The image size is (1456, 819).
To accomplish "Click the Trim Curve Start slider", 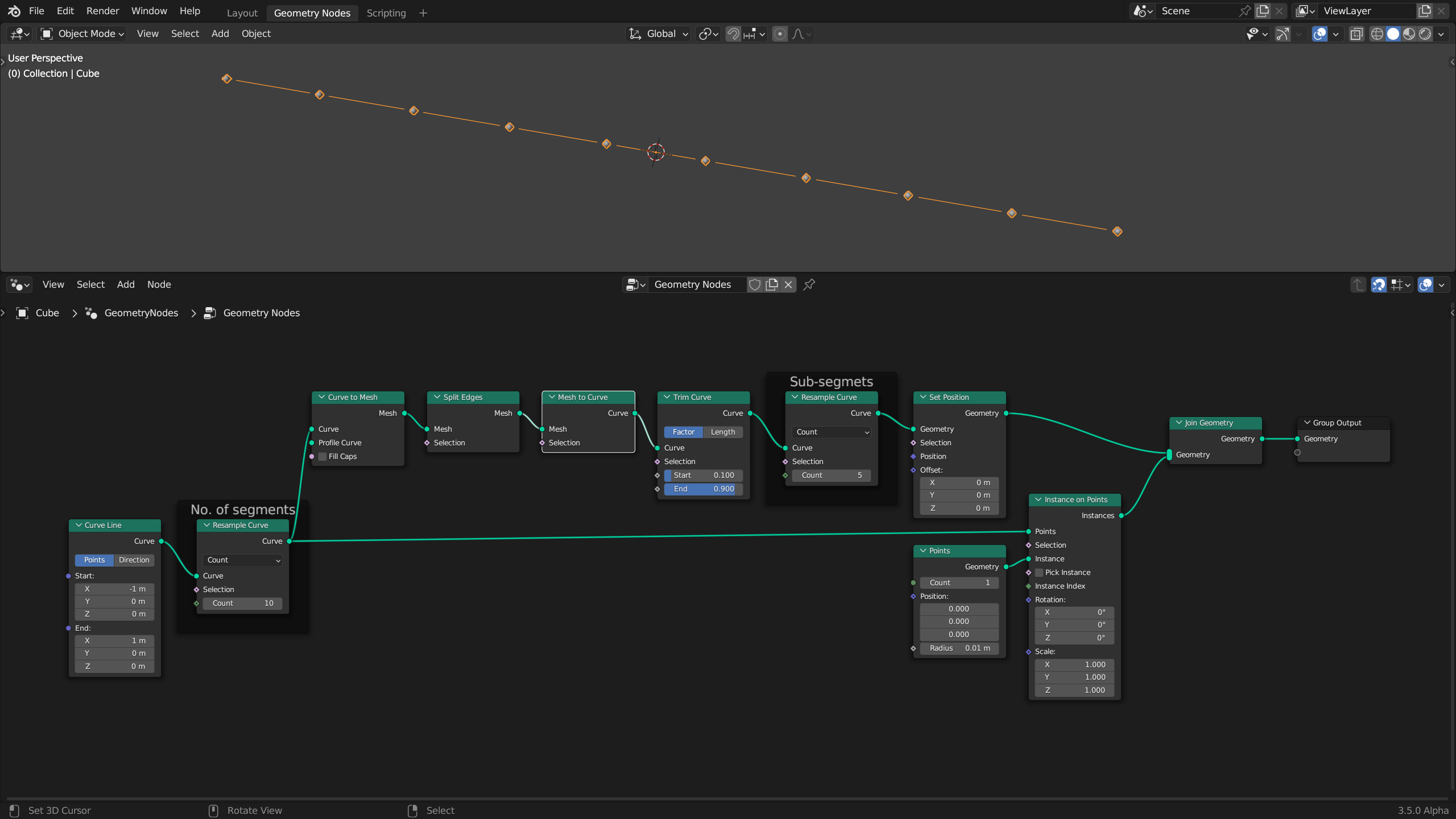I will [x=704, y=475].
